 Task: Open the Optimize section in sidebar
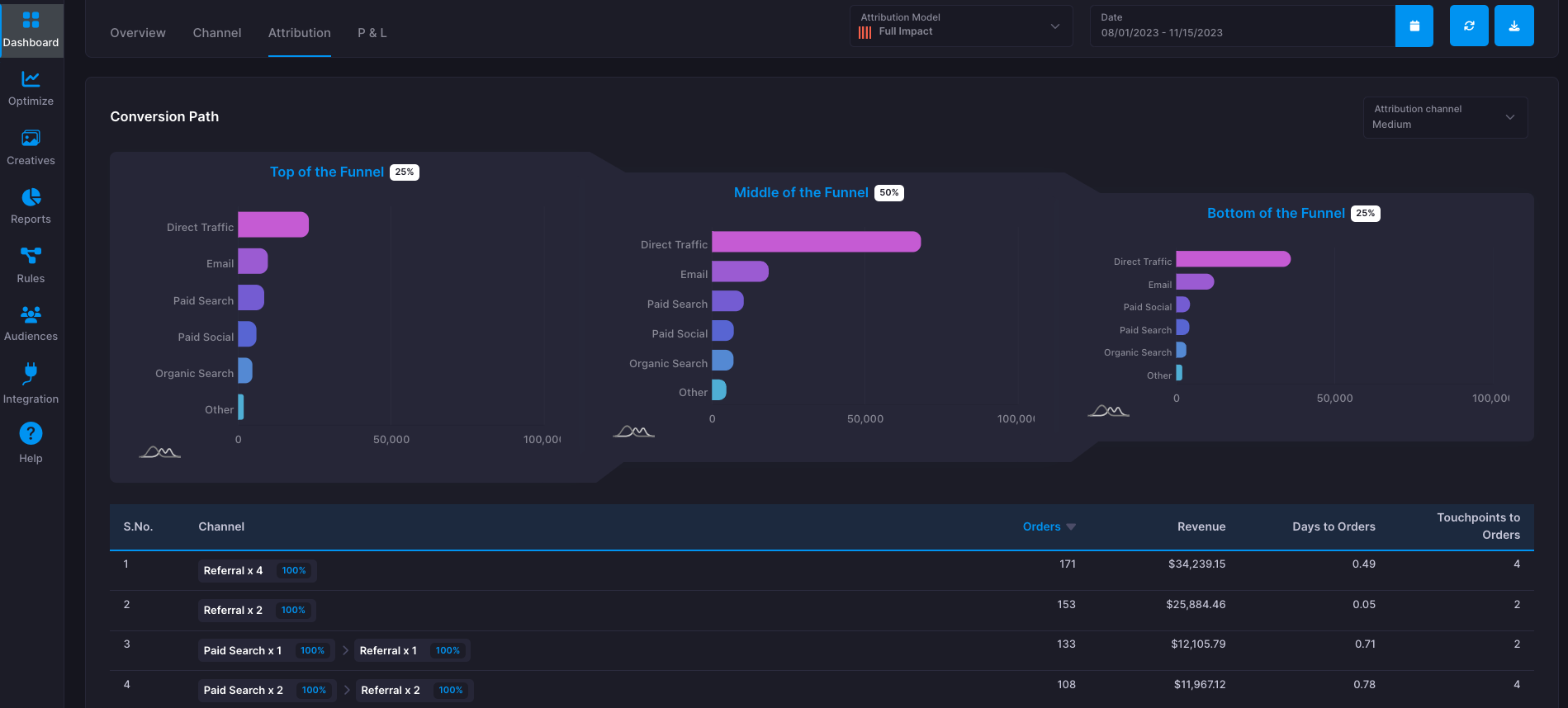[31, 88]
